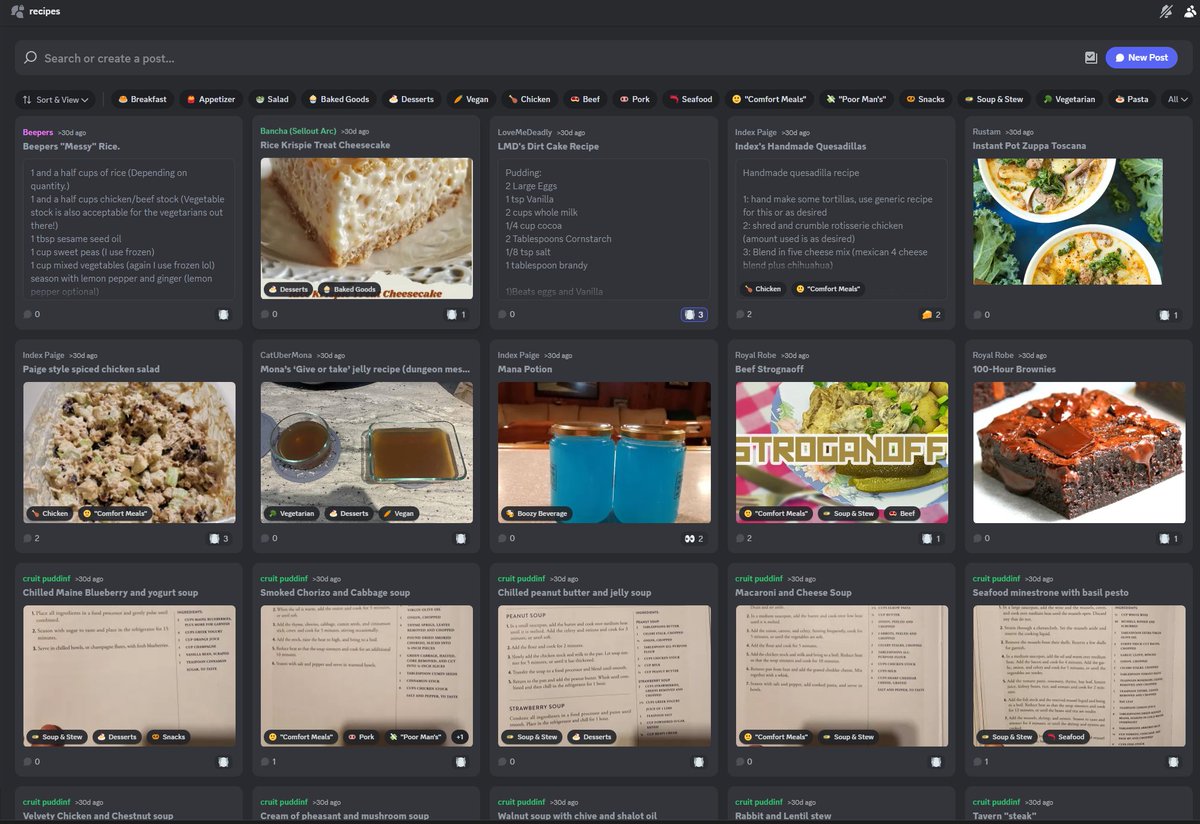Open post titled Chilled peanut butter and jelly soup
This screenshot has height=824, width=1200.
574,593
